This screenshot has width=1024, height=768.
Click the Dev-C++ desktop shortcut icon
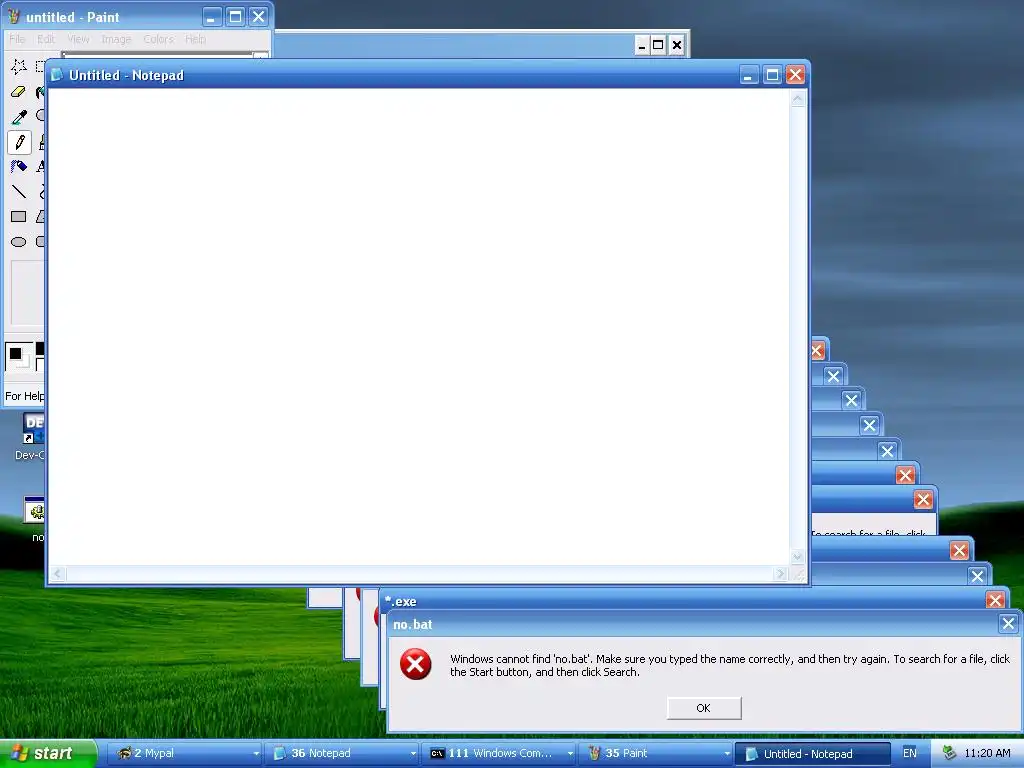coord(33,428)
